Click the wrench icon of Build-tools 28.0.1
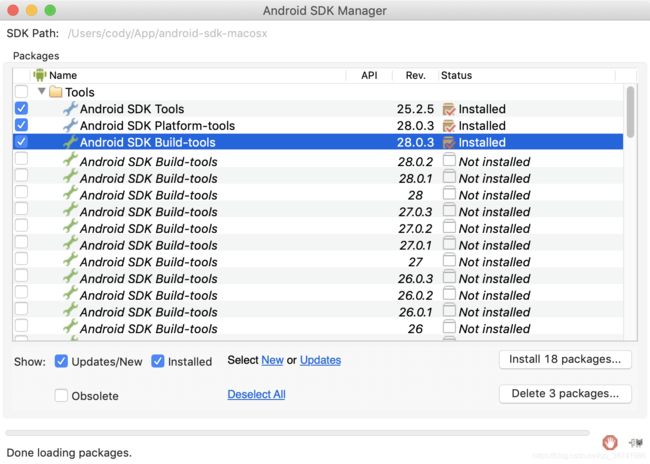Viewport: 650px width, 464px height. point(70,176)
